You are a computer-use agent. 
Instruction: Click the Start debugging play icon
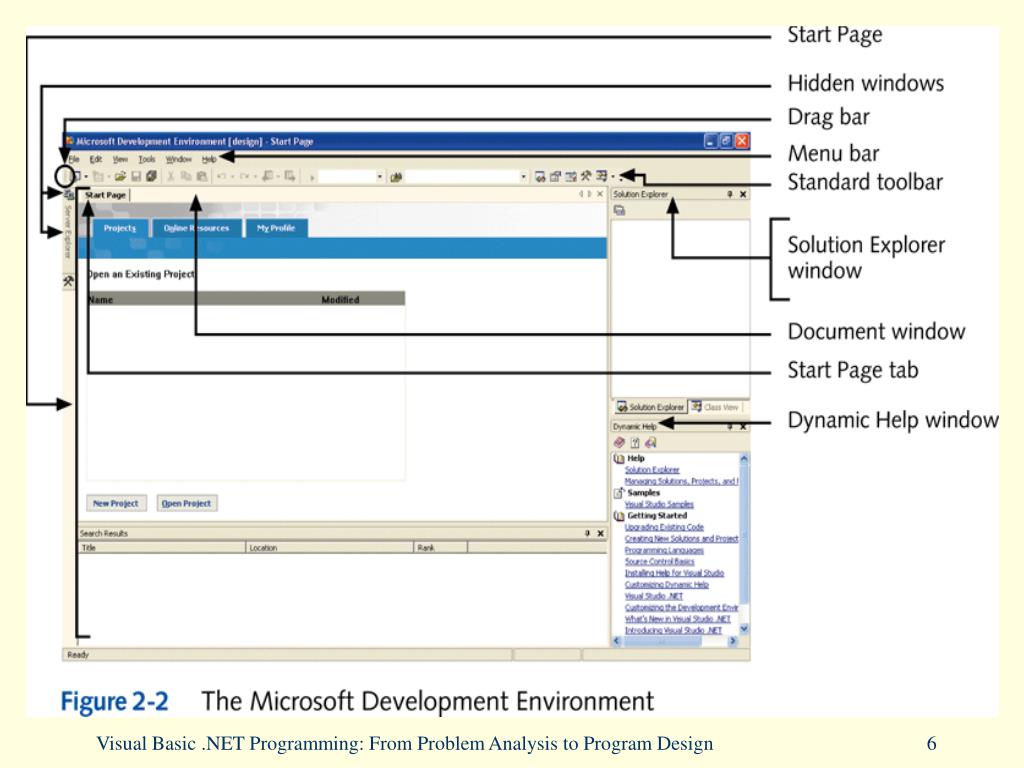pos(312,178)
